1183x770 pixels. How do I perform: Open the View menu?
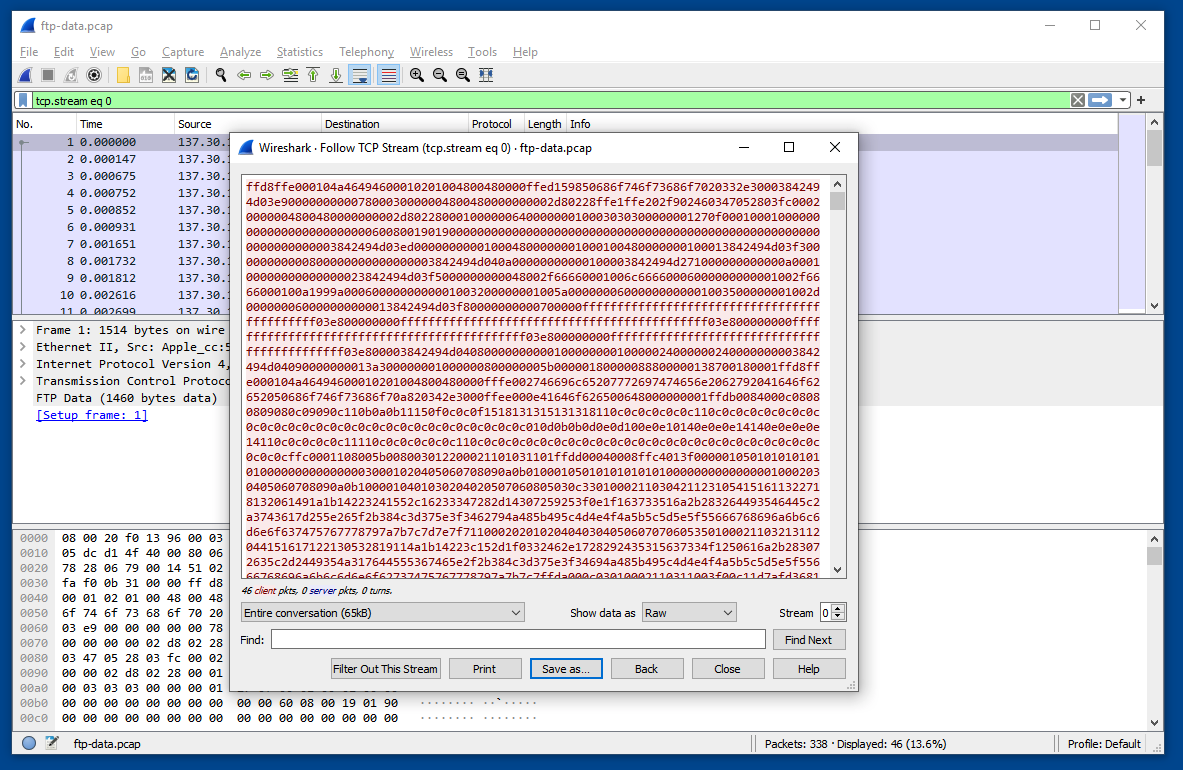click(102, 52)
